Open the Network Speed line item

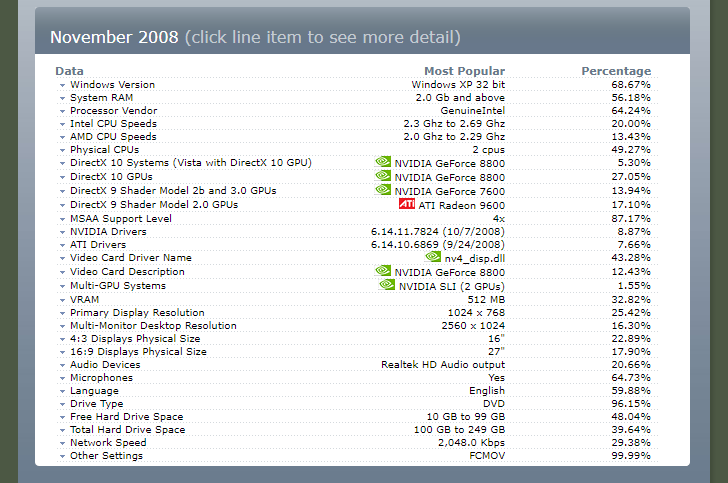coord(108,443)
